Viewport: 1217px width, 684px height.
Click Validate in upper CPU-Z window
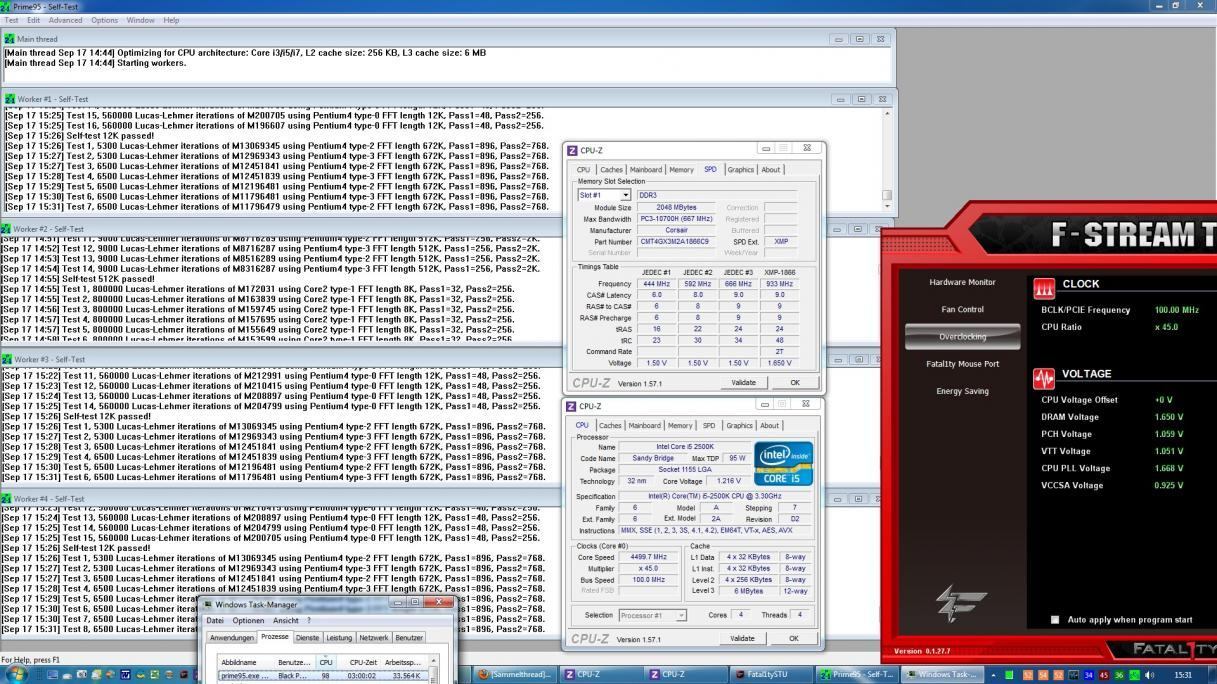pos(743,383)
